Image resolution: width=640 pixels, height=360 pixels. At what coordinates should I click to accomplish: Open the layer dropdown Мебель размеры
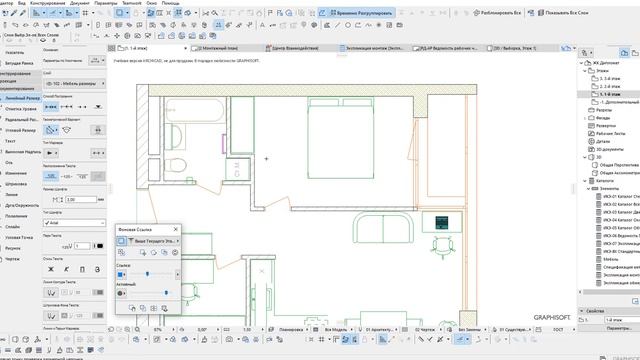tap(74, 84)
